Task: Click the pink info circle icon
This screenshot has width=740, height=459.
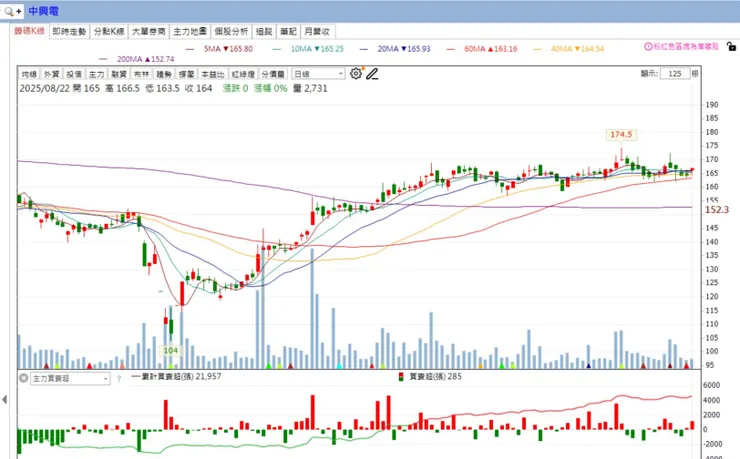Action: tap(648, 46)
